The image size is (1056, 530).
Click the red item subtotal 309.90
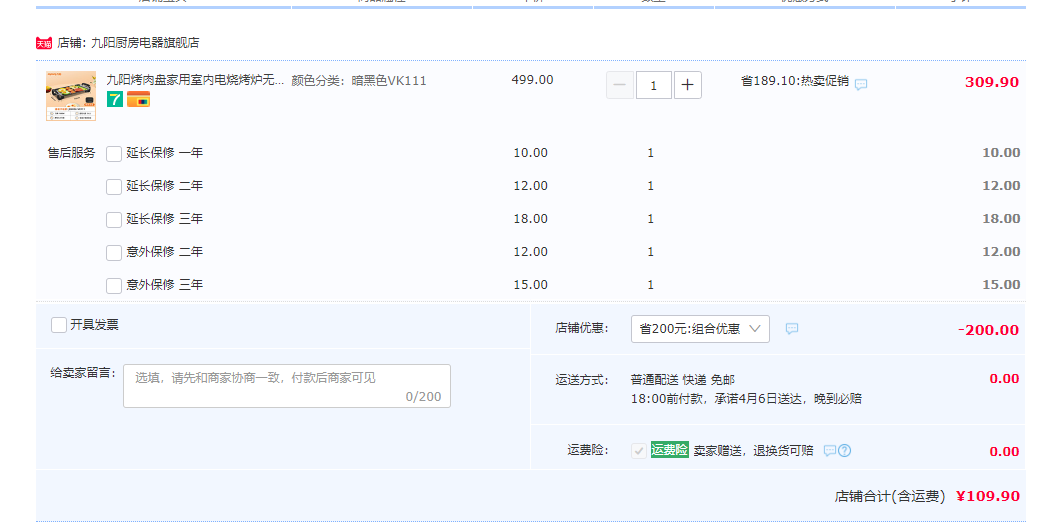991,82
